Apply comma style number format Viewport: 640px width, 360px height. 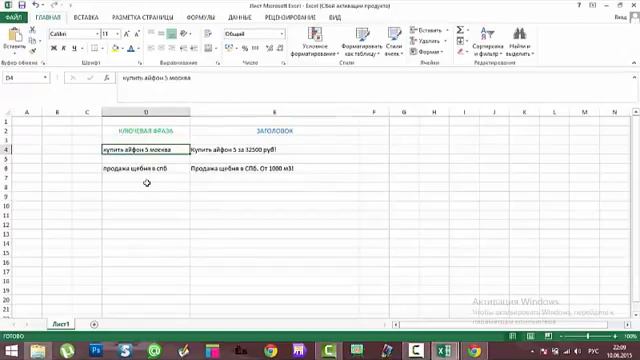(255, 48)
